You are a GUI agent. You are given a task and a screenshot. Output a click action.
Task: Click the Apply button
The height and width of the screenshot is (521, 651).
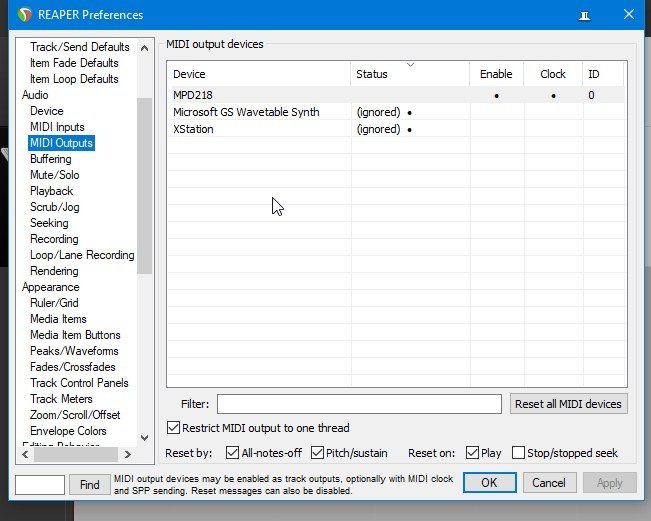[609, 482]
